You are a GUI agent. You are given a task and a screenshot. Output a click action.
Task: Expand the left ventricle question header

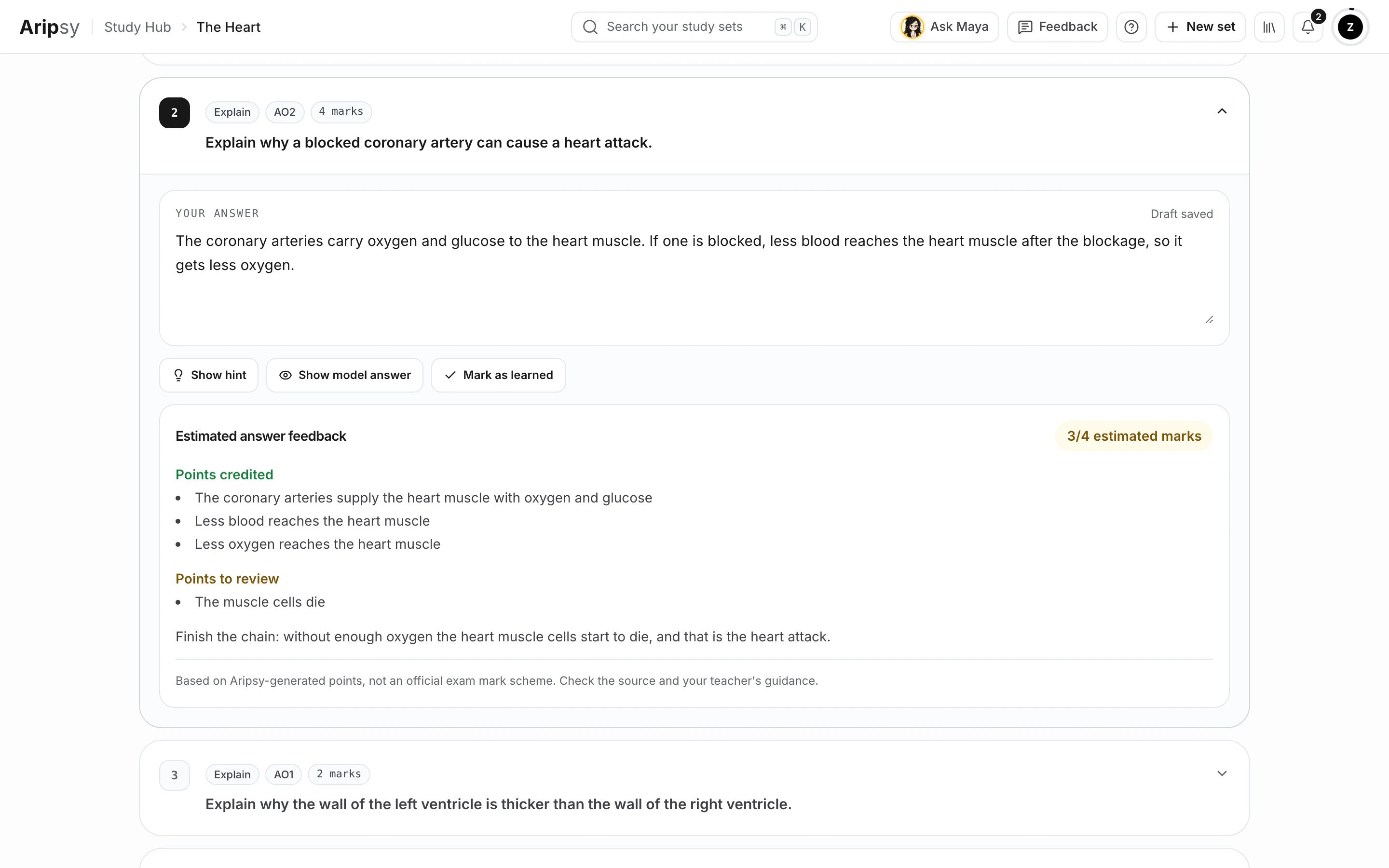tap(694, 787)
